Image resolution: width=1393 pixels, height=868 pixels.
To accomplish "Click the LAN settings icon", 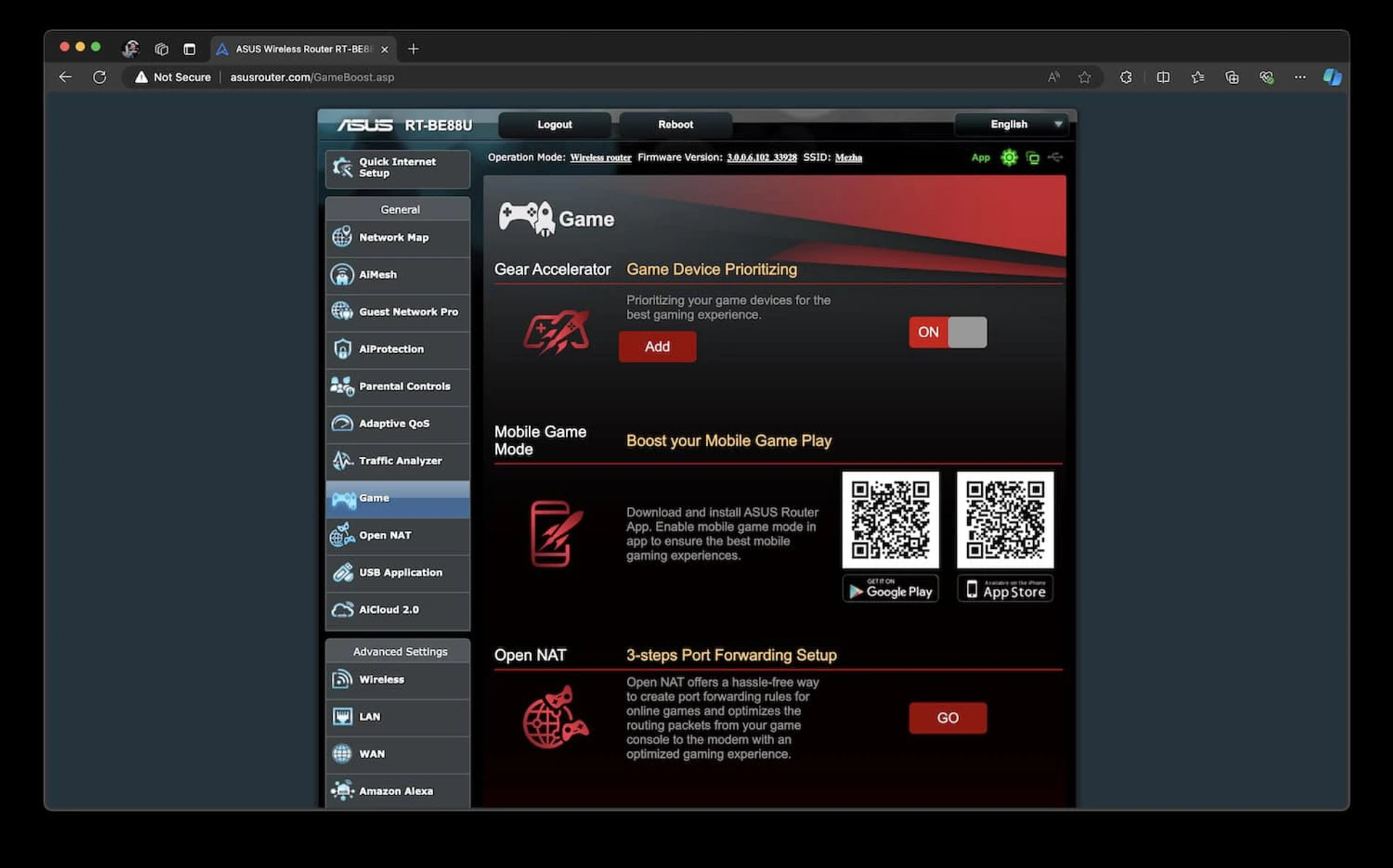I will click(342, 716).
